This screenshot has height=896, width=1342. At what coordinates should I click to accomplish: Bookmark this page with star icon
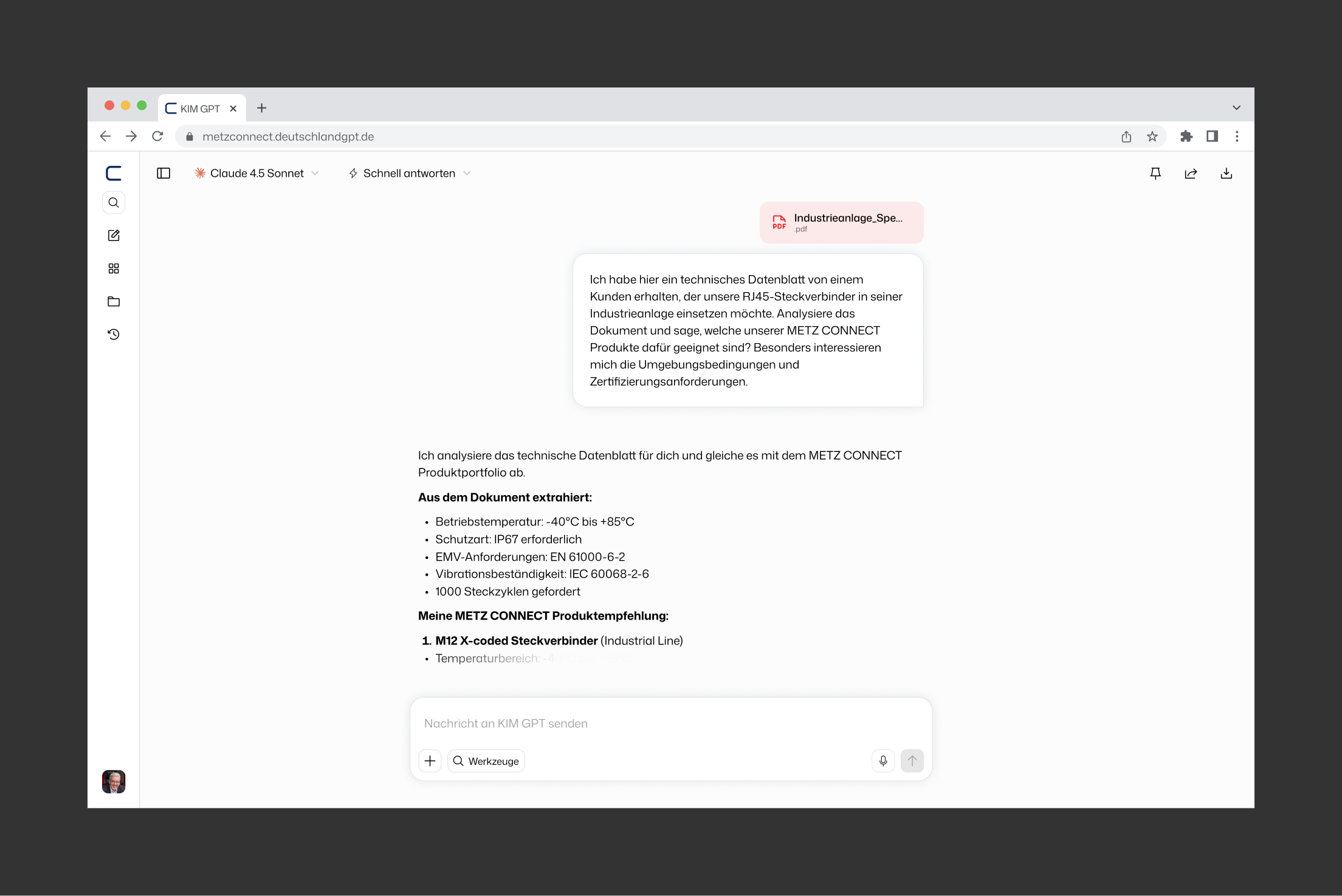tap(1152, 137)
